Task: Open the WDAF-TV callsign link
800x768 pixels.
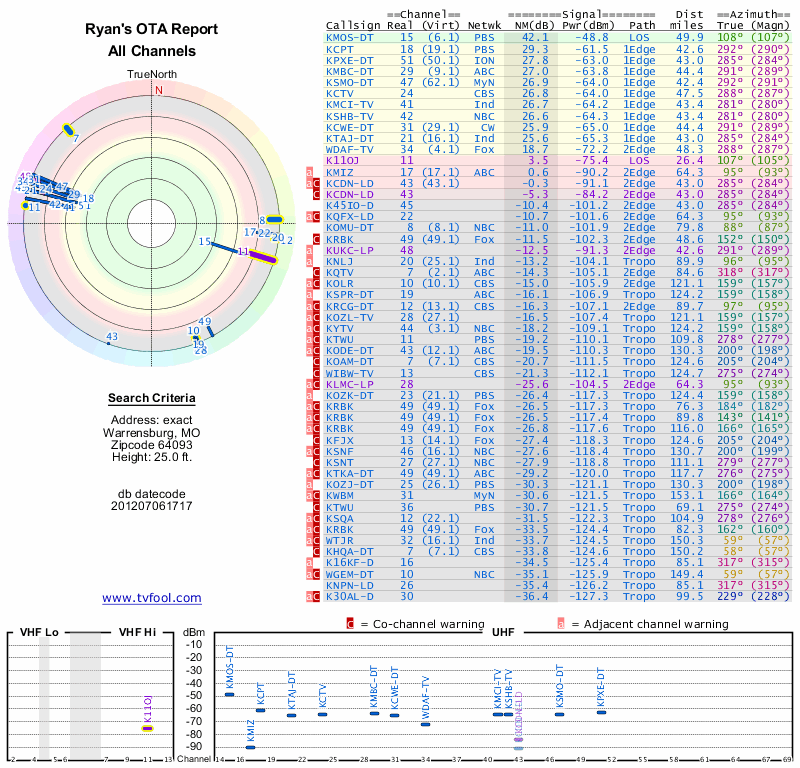Action: (349, 150)
